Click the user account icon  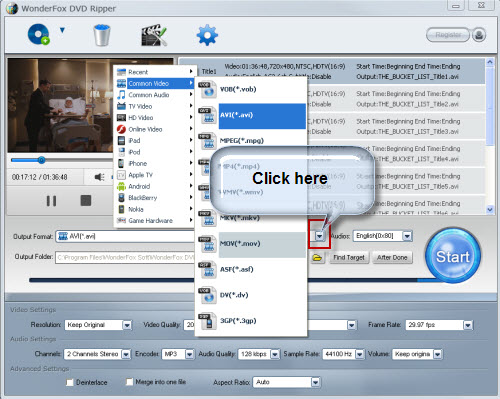[x=479, y=35]
